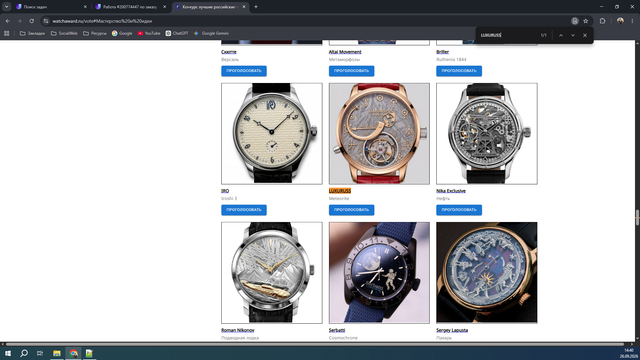640x360 pixels.
Task: Open the ChatGPT bookmark
Action: (177, 33)
